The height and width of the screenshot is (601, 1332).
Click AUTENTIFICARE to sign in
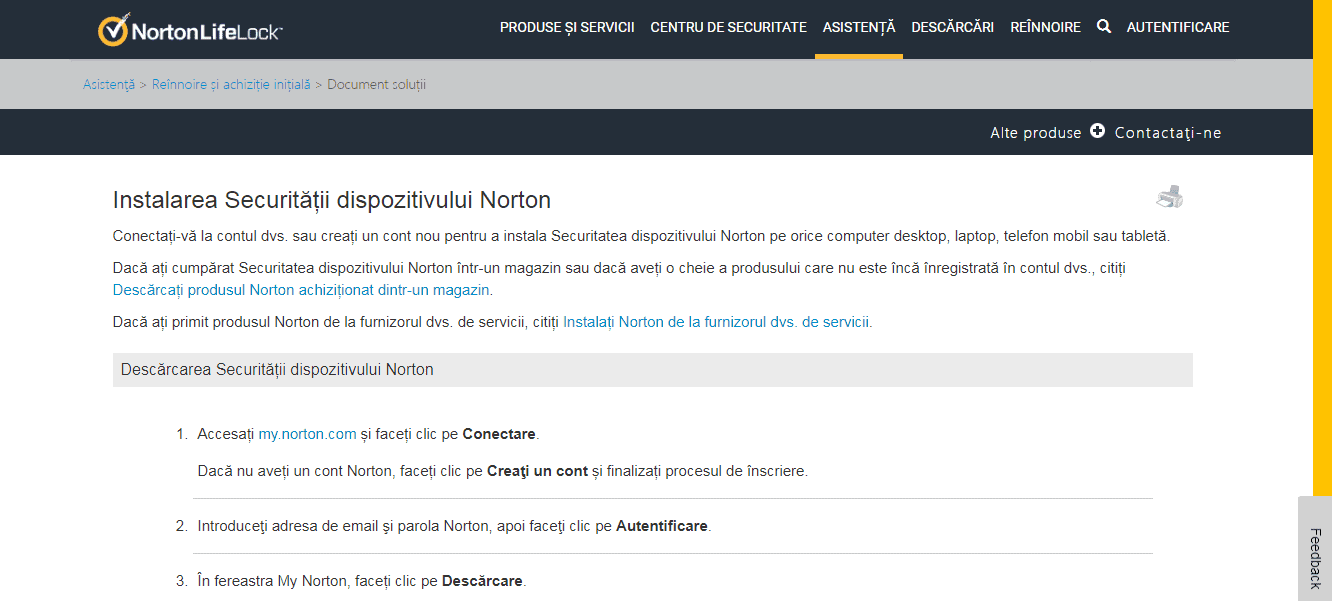(1178, 28)
